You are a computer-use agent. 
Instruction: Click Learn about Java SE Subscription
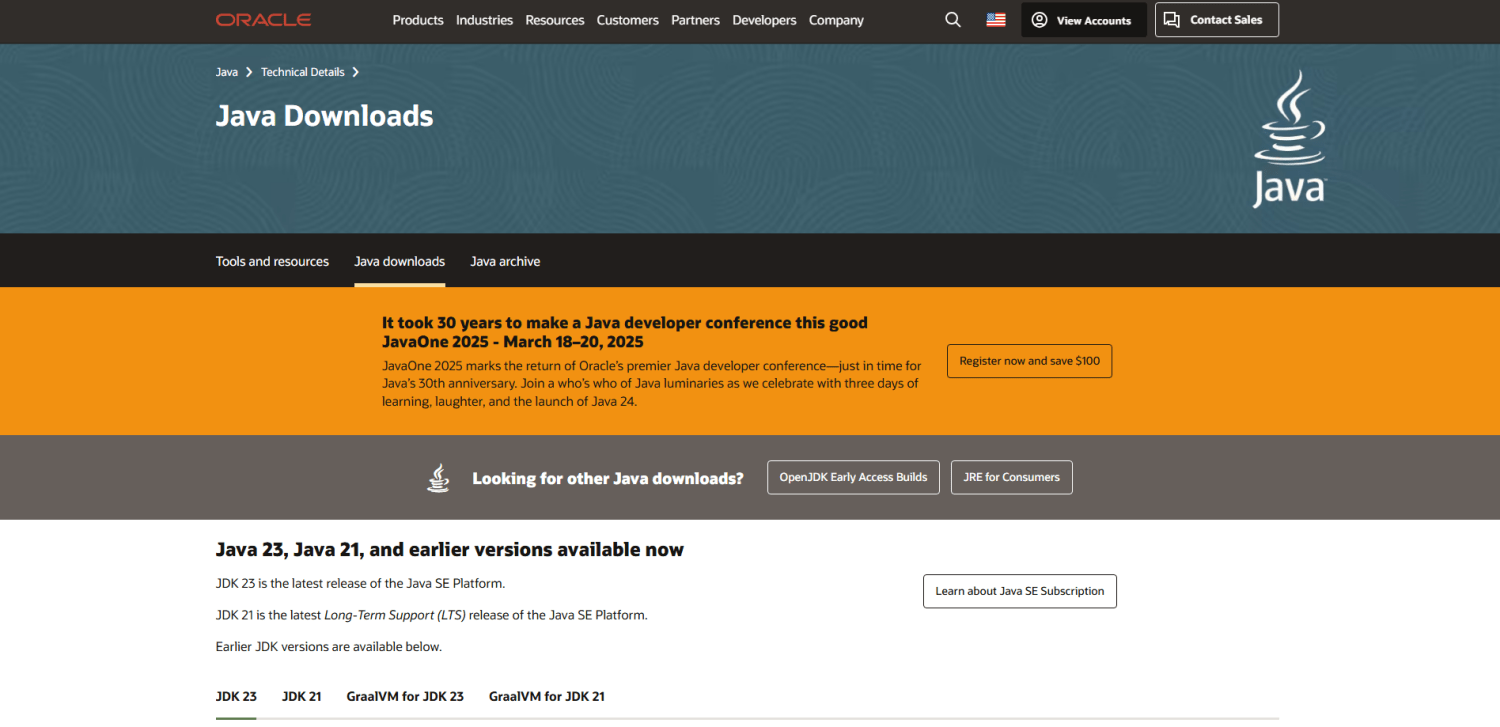(x=1019, y=591)
